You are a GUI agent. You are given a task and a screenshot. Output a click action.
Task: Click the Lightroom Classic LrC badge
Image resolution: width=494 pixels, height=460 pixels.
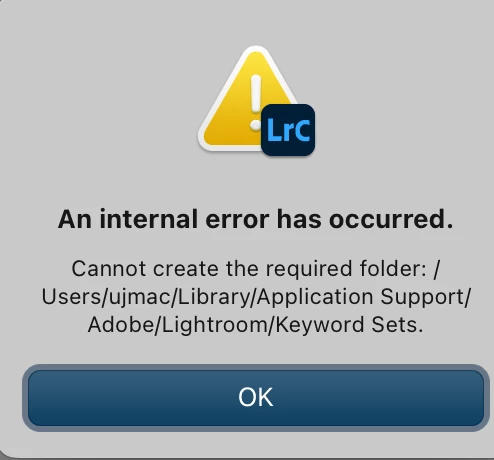[288, 130]
